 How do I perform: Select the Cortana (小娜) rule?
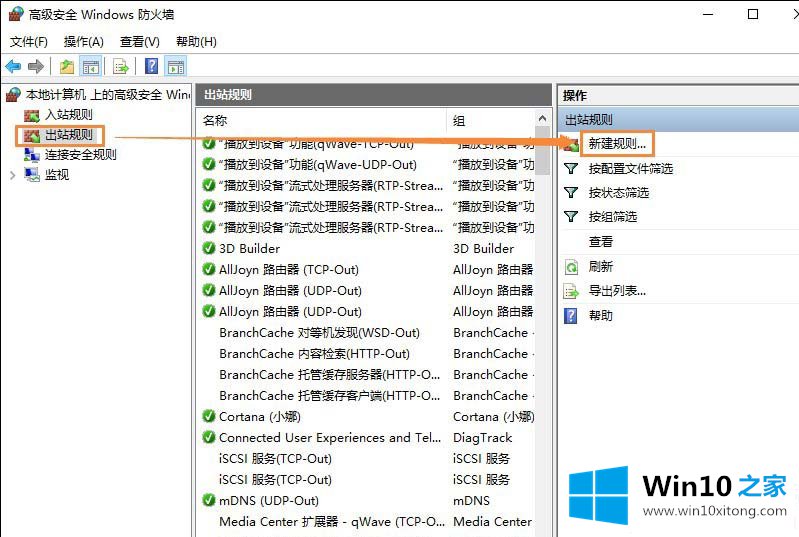point(260,417)
